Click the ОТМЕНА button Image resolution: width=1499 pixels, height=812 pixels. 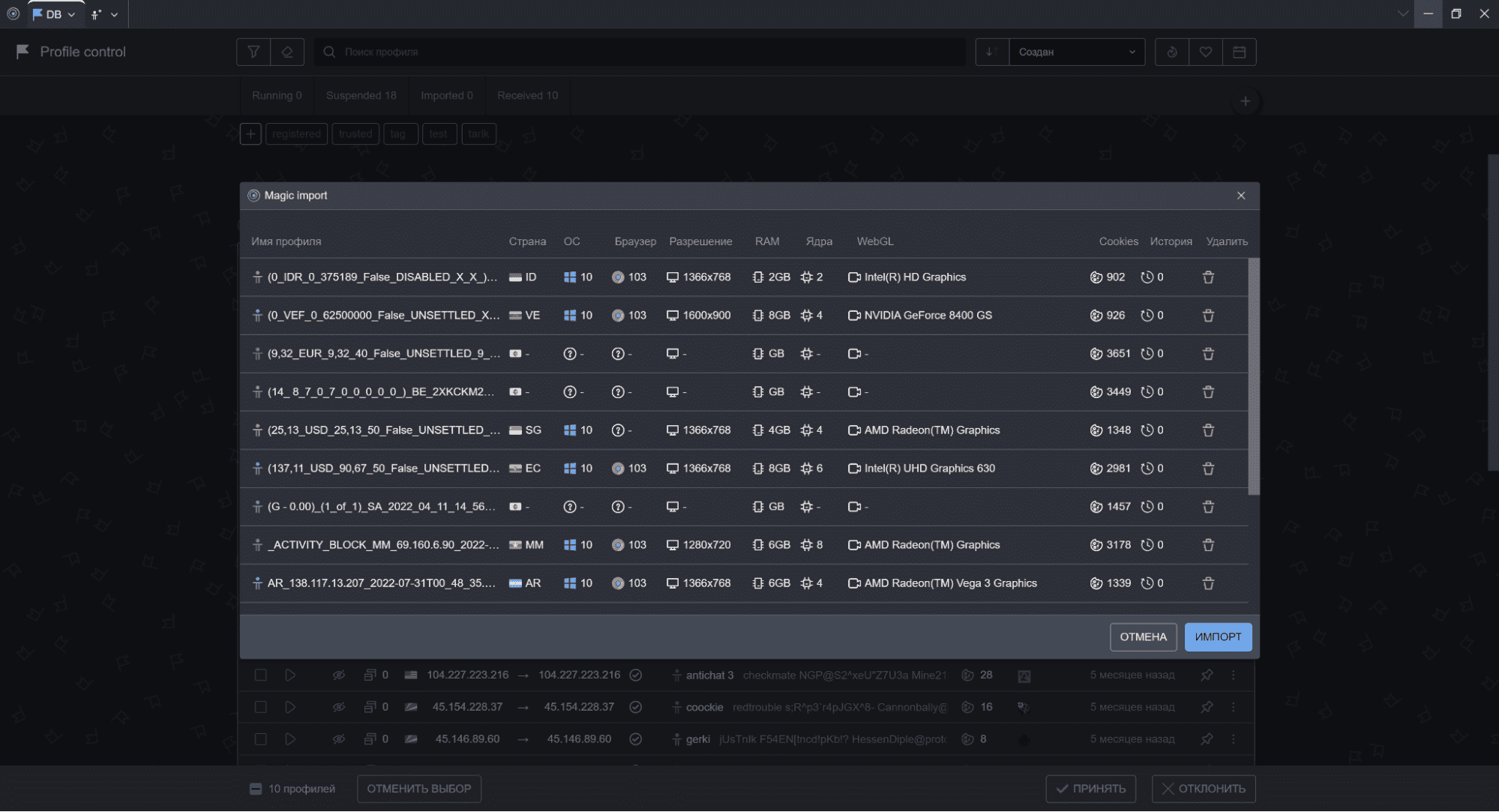(x=1143, y=637)
